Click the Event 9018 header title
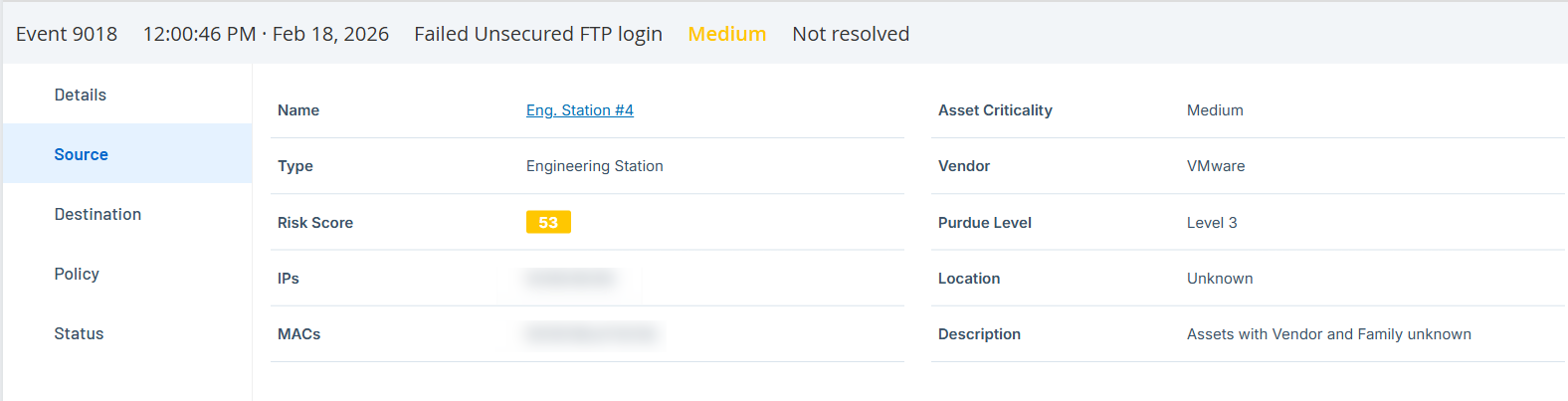The height and width of the screenshot is (401, 1568). [67, 34]
